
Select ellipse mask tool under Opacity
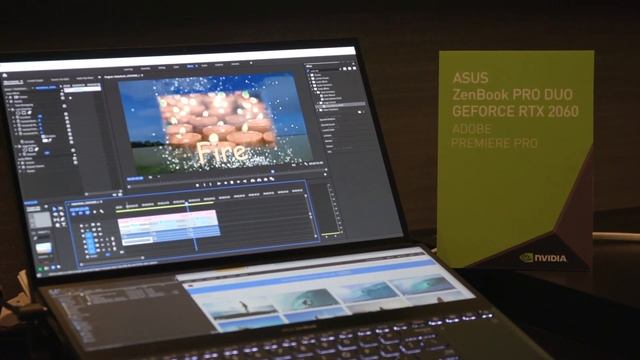pyautogui.click(x=18, y=113)
